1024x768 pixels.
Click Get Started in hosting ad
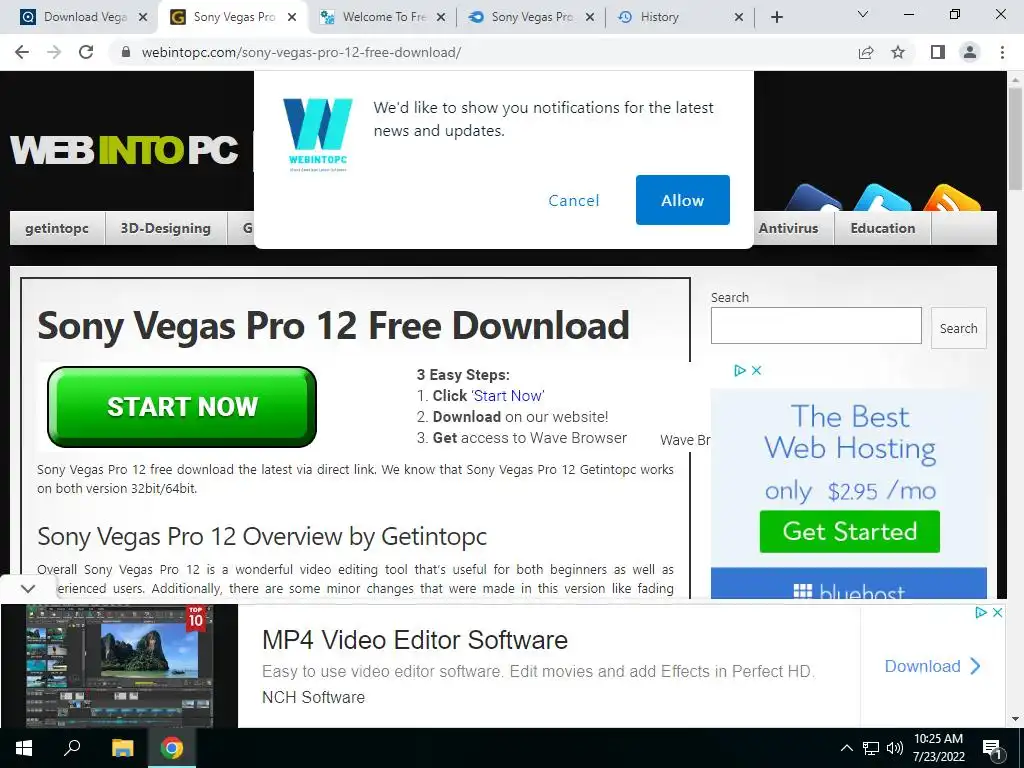(850, 532)
